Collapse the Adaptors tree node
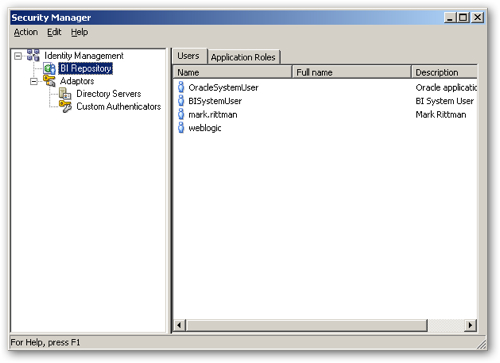The width and height of the screenshot is (500, 363). coord(34,81)
